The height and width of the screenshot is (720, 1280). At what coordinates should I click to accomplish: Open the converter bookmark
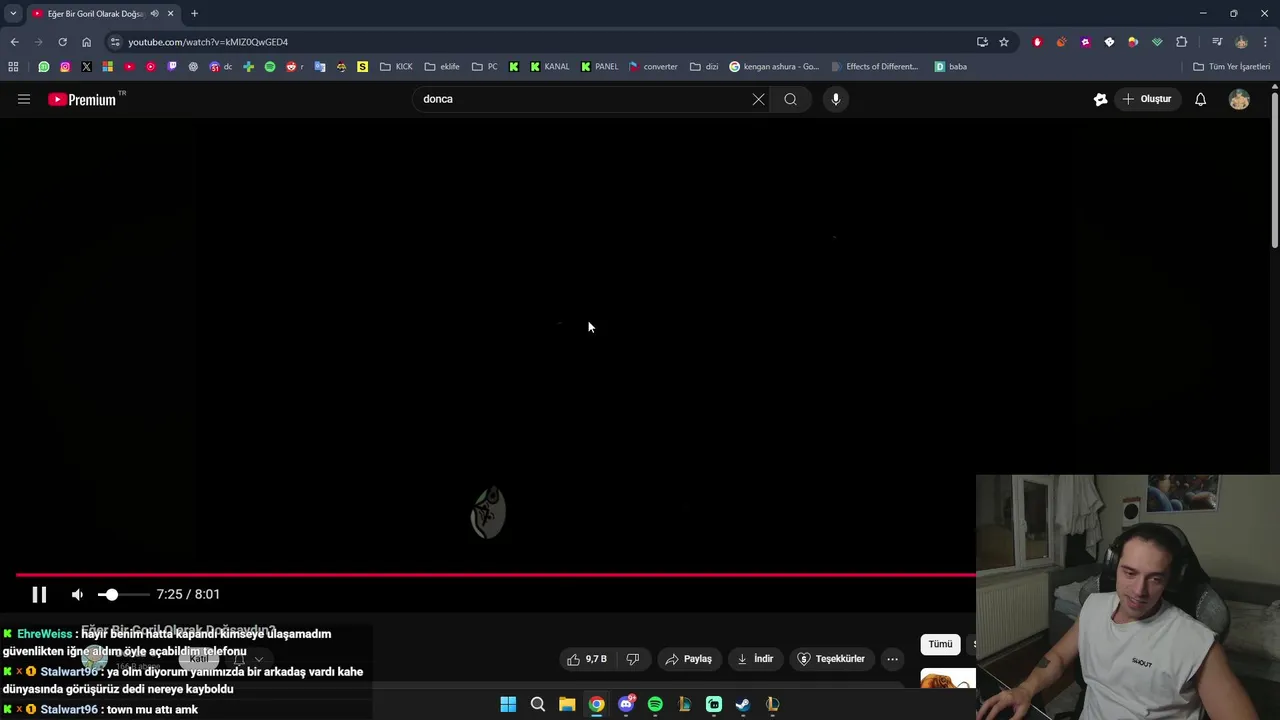(653, 67)
